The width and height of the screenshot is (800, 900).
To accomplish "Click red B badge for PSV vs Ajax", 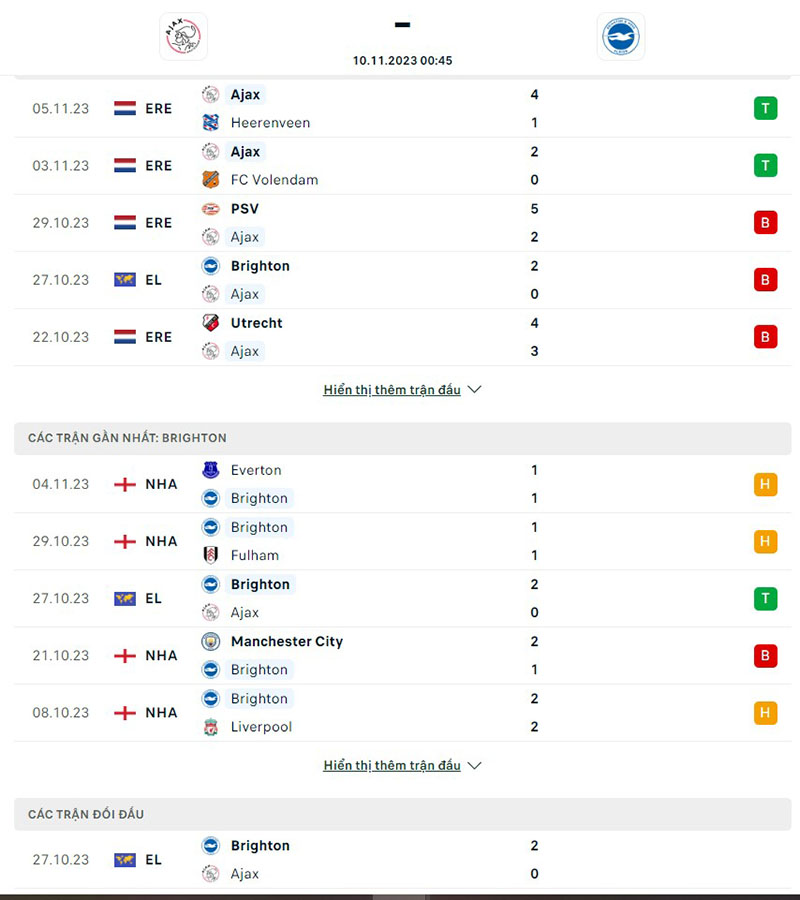I will point(765,223).
